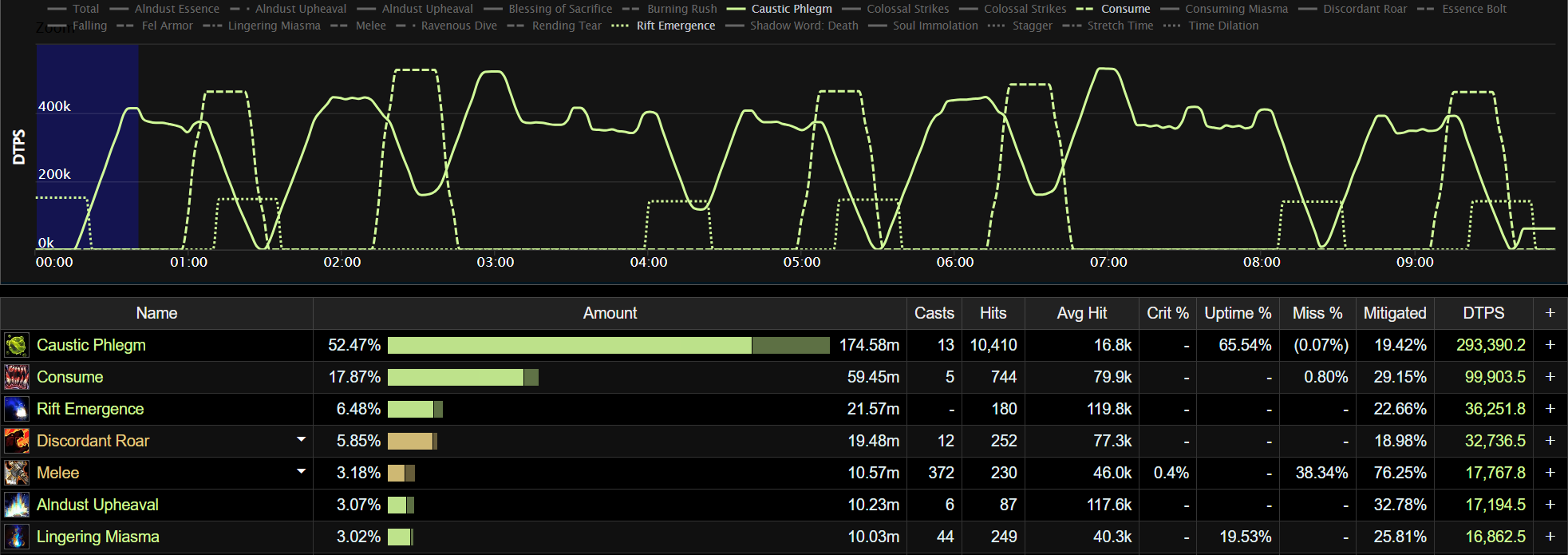Toggle the Caustic Phlegm series in the chart legend
The height and width of the screenshot is (555, 1568).
(x=791, y=9)
